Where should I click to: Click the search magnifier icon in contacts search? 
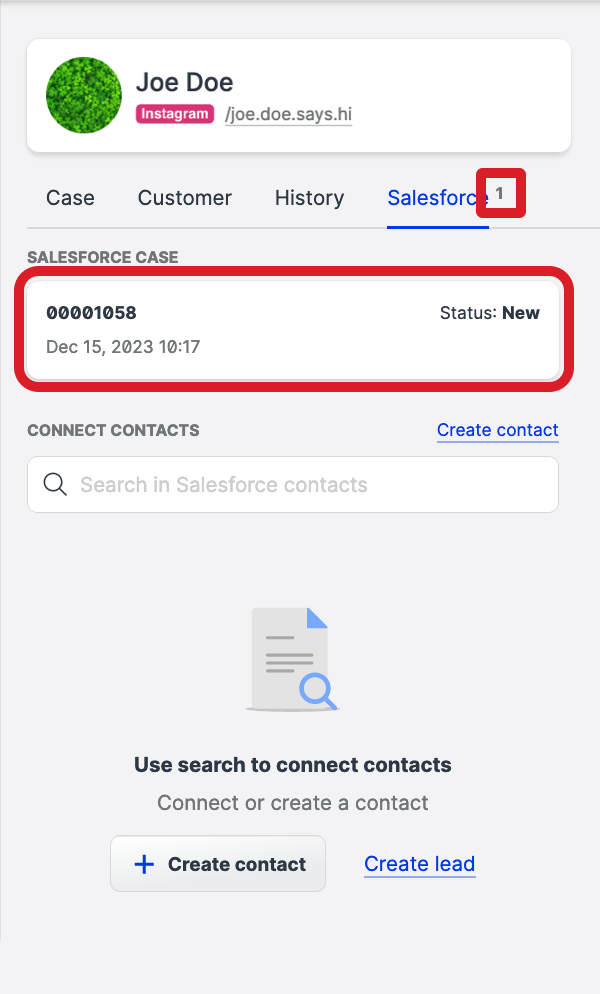pos(55,484)
